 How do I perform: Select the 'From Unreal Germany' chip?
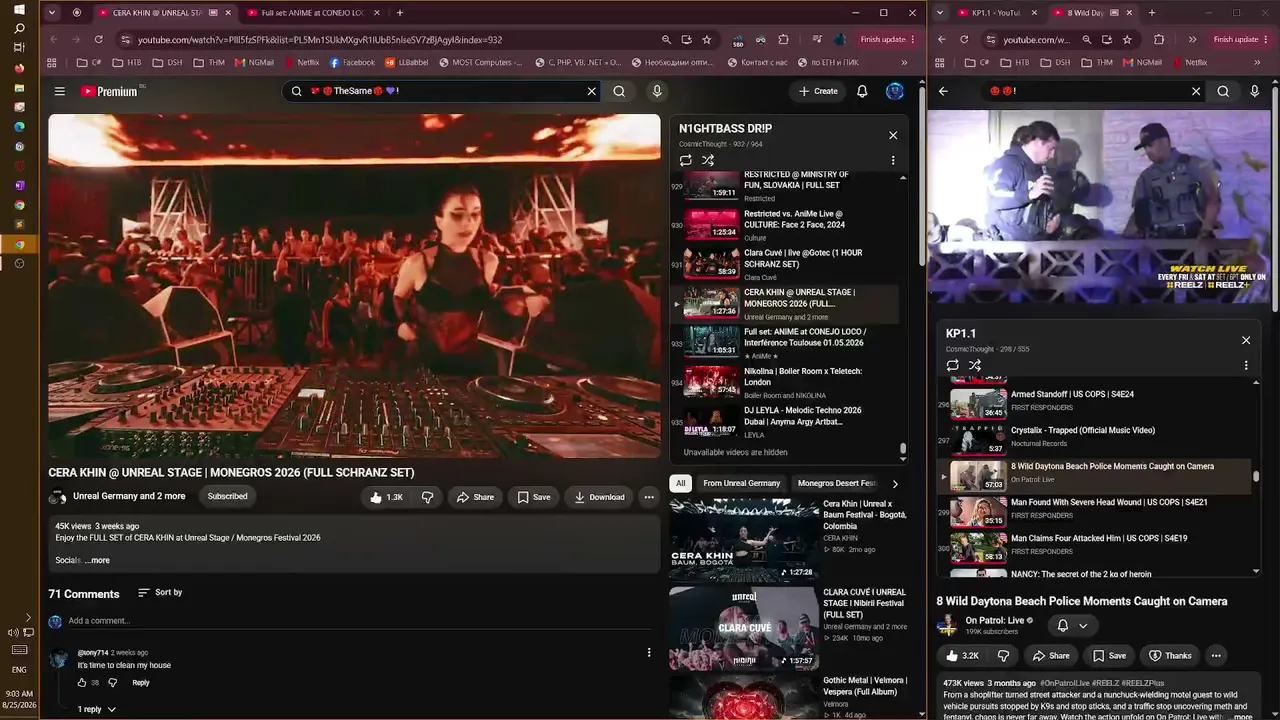tap(742, 483)
